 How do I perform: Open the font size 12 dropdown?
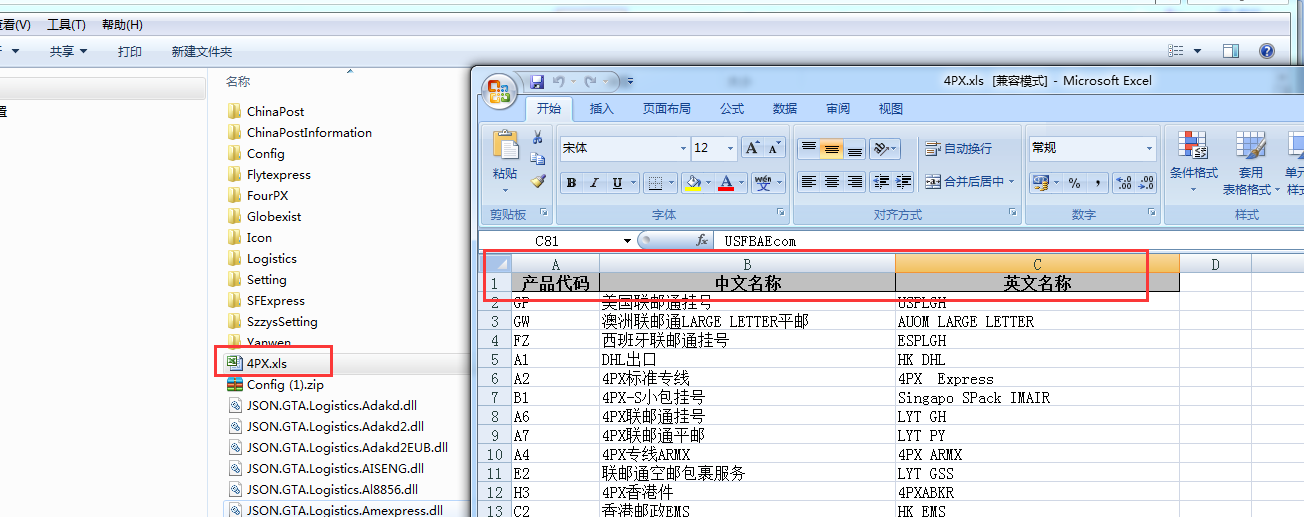730,148
